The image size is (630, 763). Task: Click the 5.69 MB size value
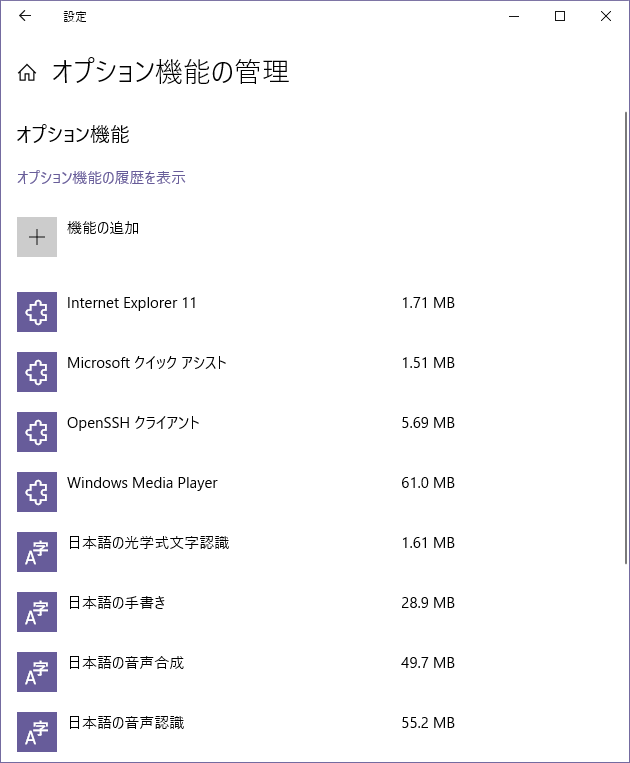(428, 422)
